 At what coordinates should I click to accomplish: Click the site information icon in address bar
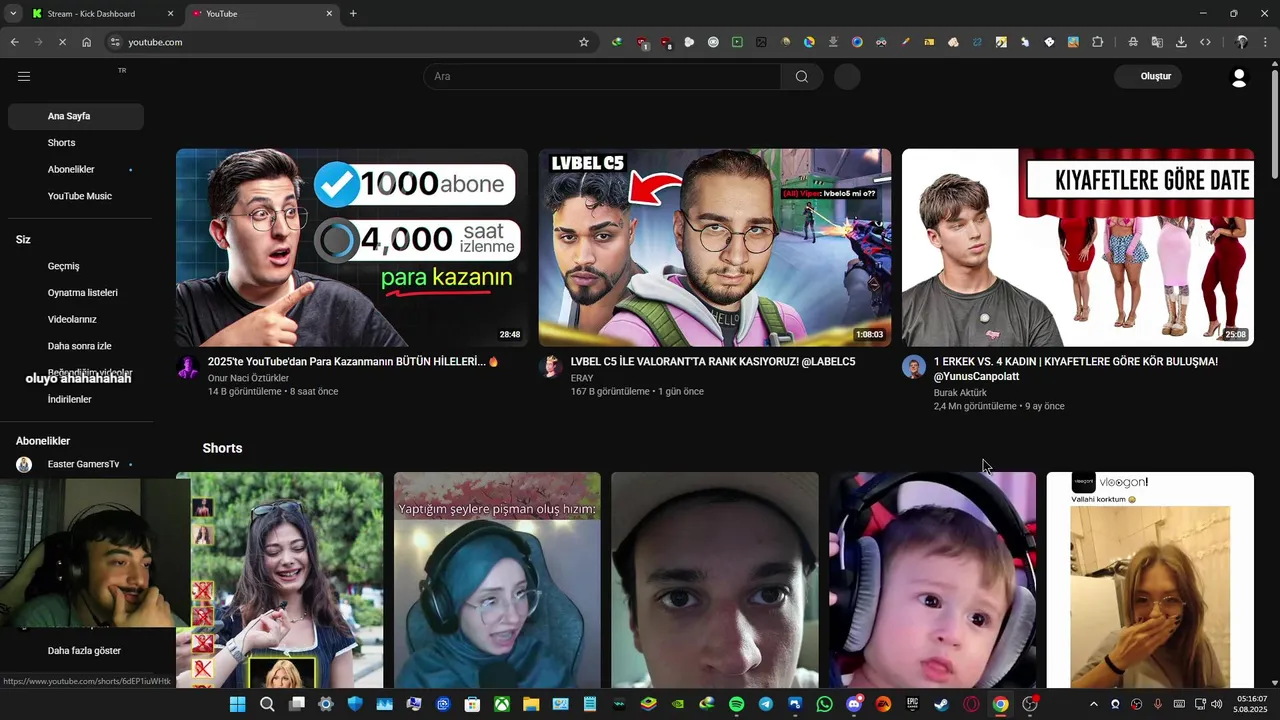(115, 42)
